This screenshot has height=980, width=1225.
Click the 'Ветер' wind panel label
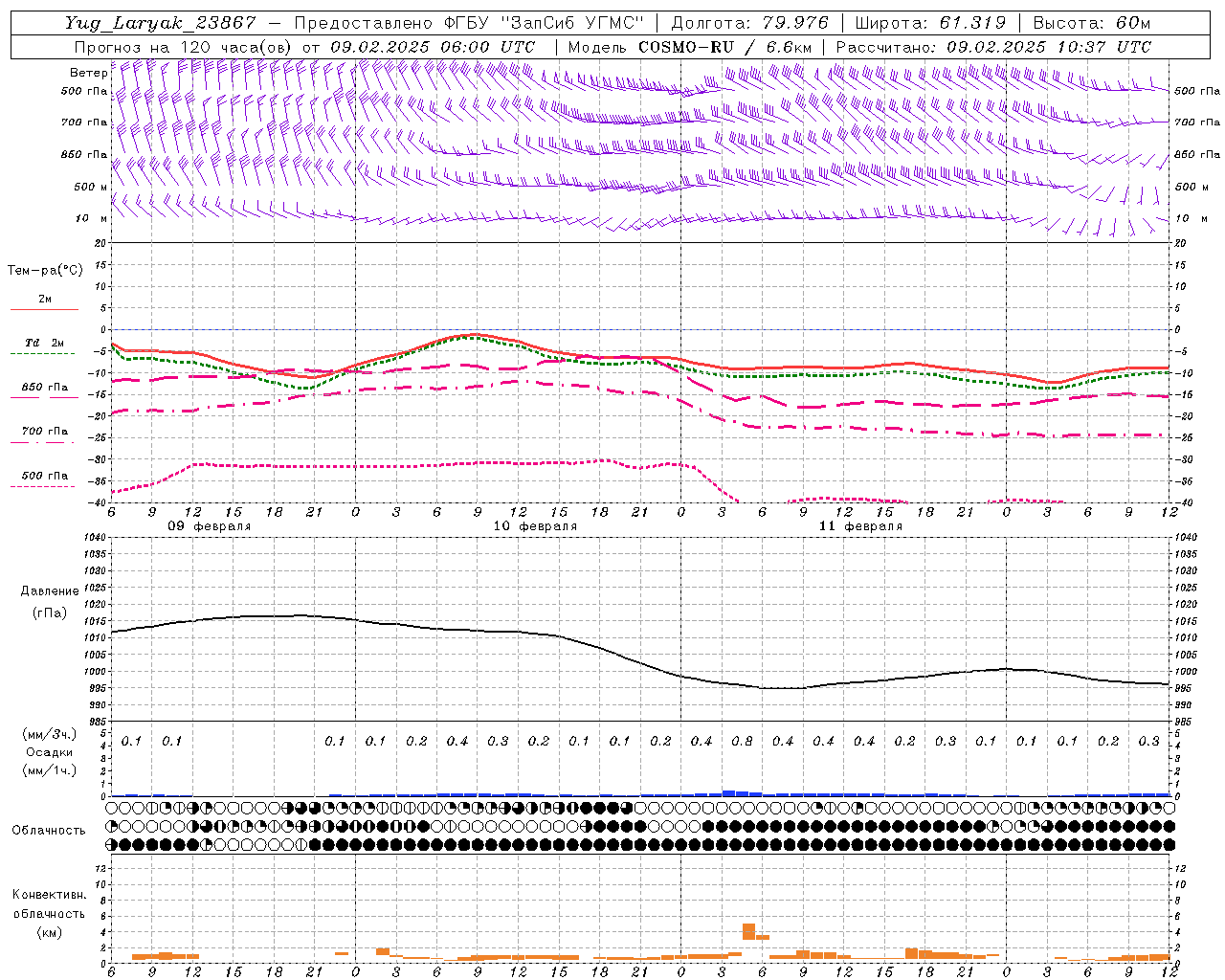coord(88,73)
